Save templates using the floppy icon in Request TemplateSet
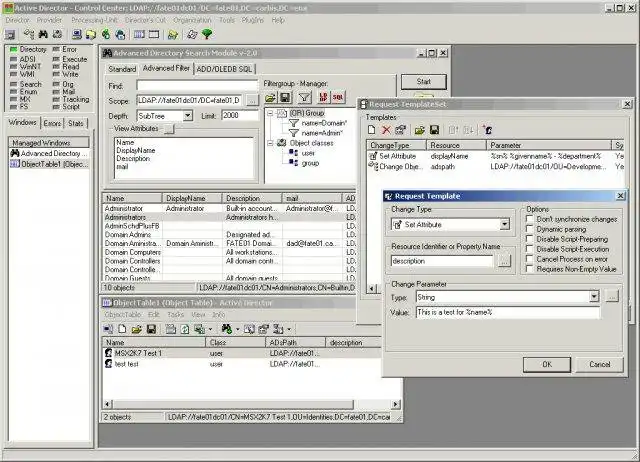 [434, 130]
